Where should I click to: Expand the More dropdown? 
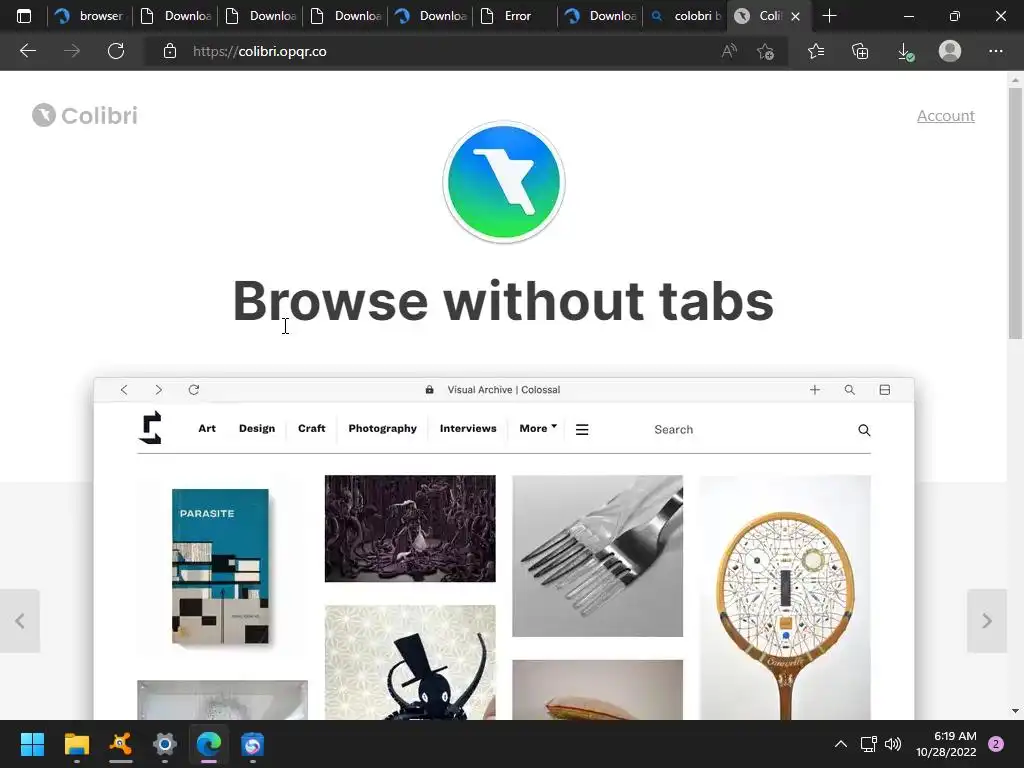[x=538, y=428]
